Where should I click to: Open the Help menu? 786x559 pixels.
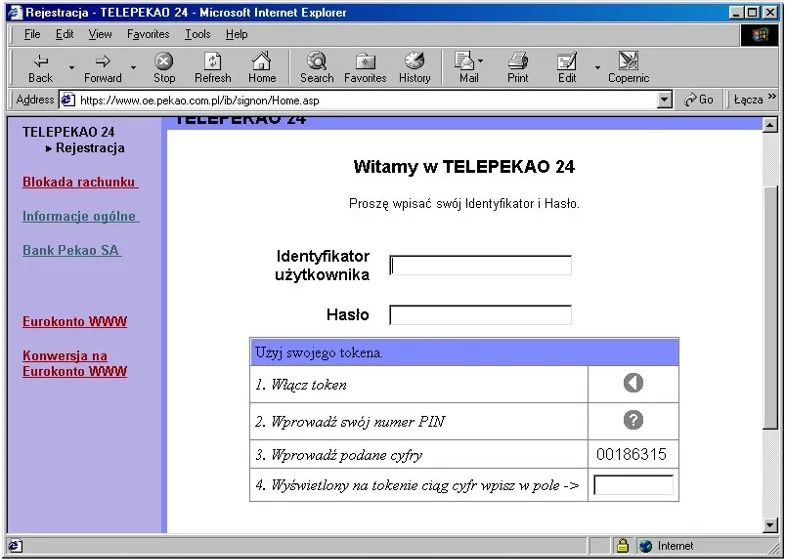[x=236, y=34]
